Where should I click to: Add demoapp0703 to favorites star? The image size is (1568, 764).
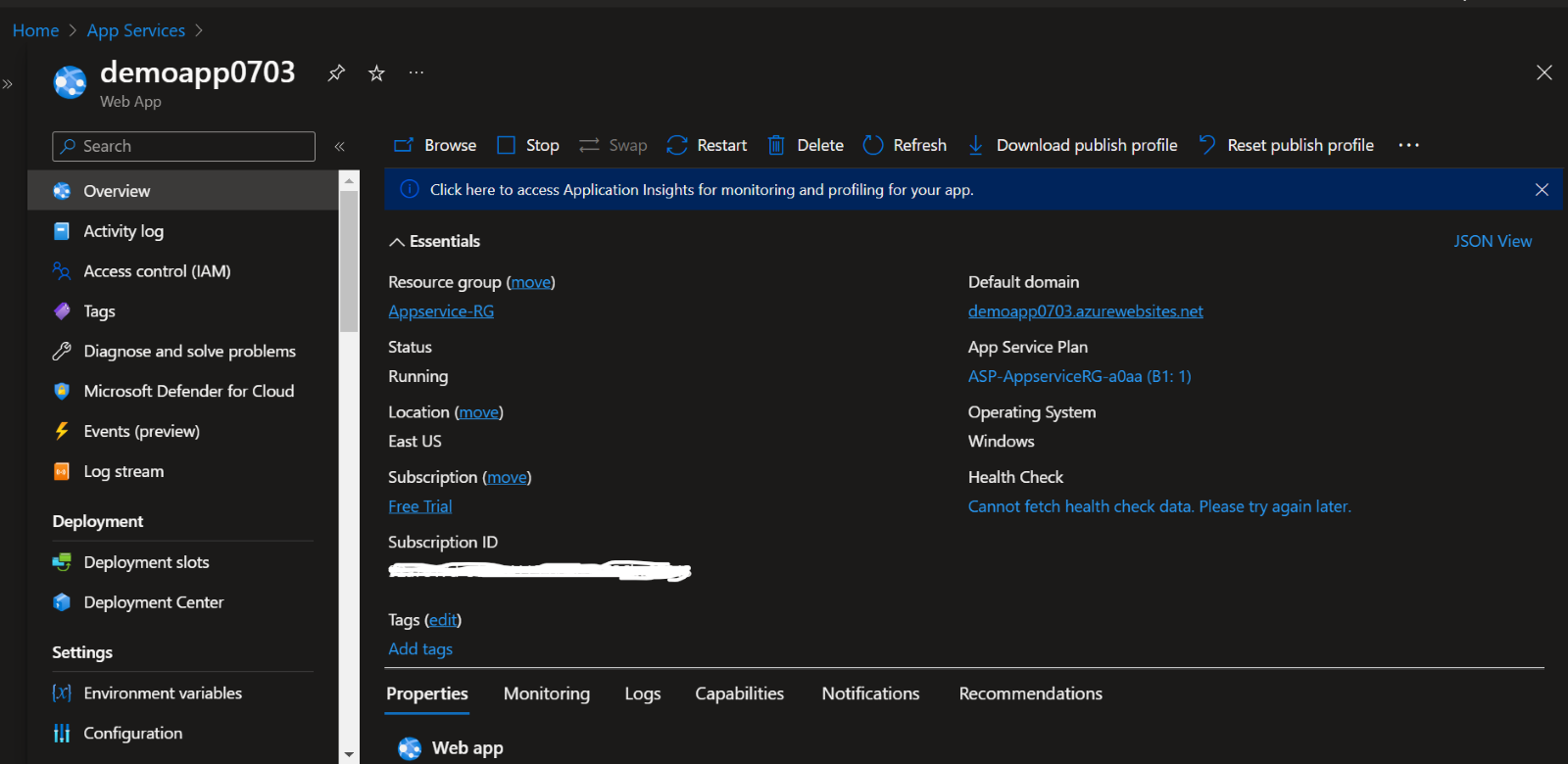tap(376, 72)
